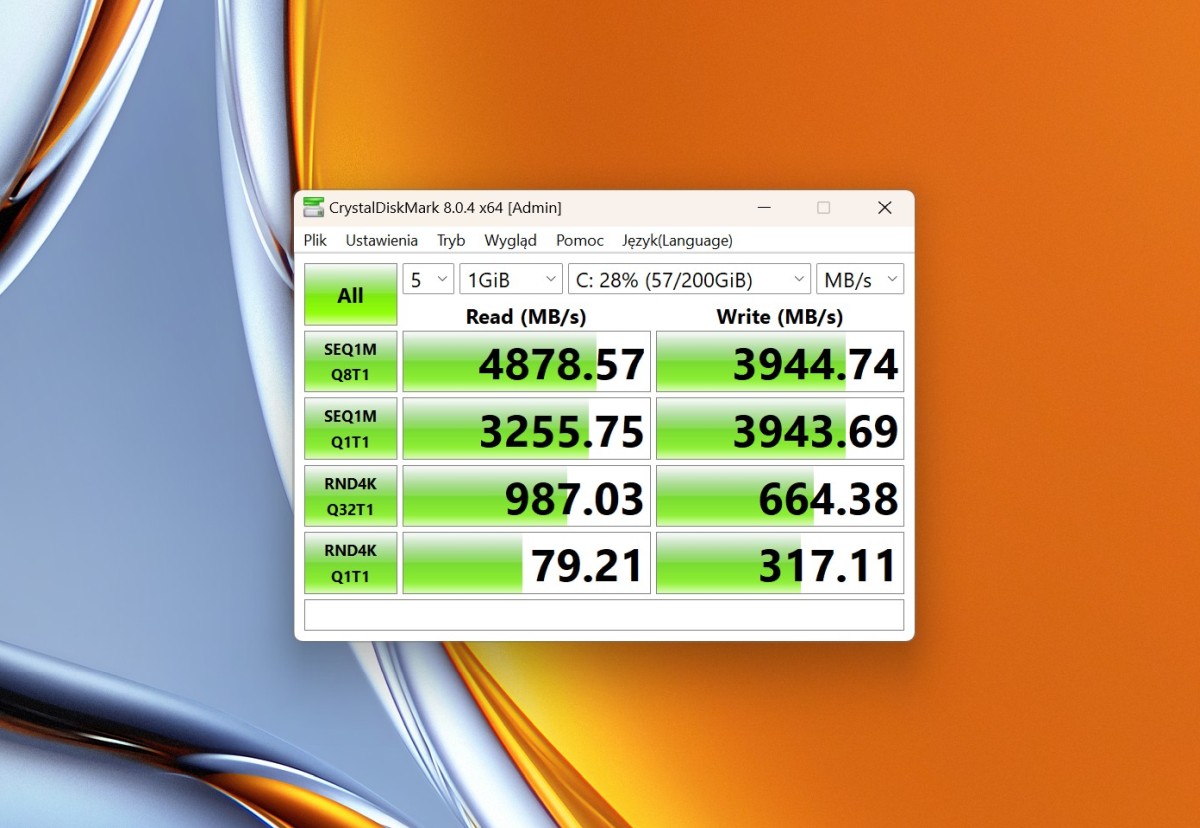Open the C: drive selection dropdown
Viewport: 1200px width, 828px height.
(688, 280)
